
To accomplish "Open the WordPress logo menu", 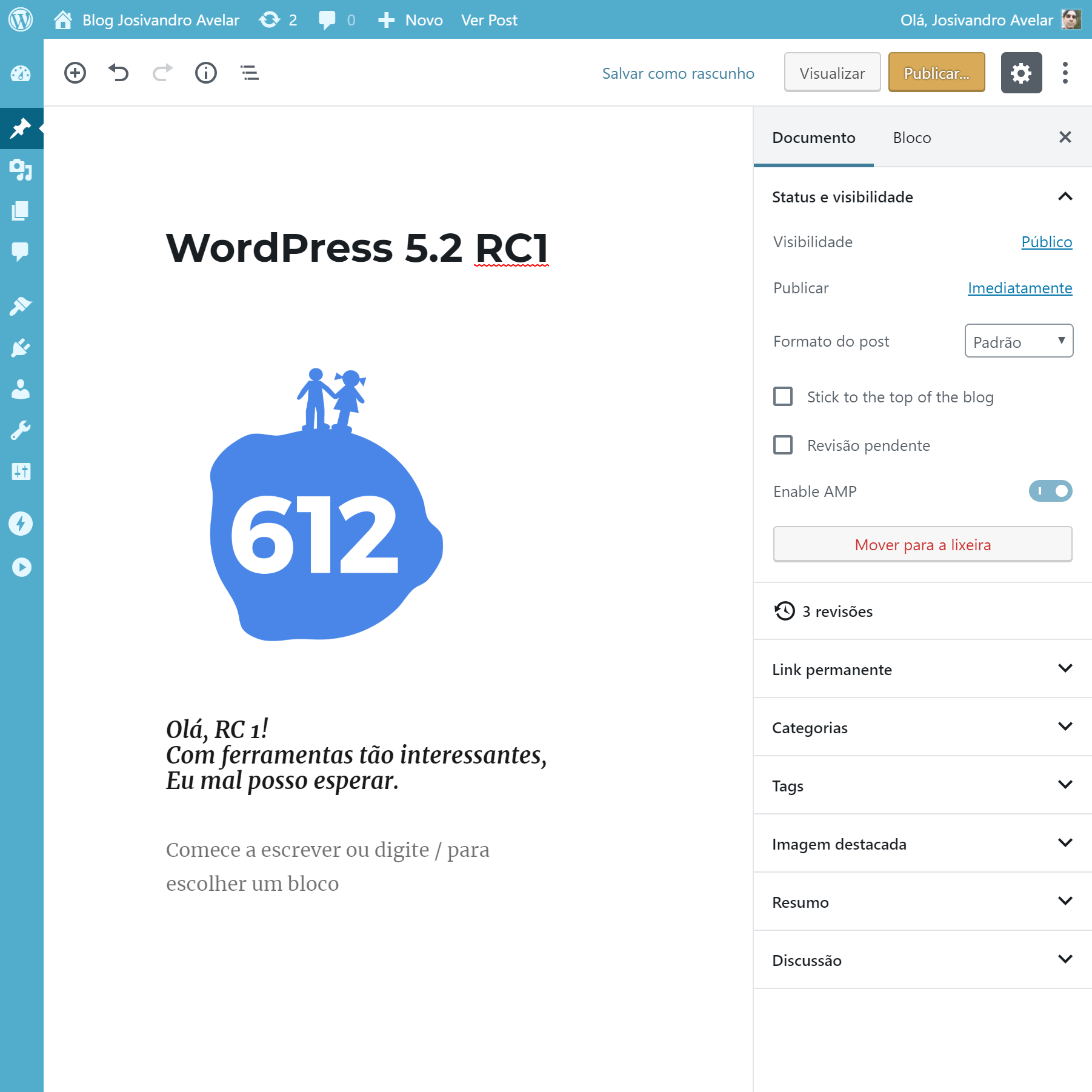I will pos(21,19).
